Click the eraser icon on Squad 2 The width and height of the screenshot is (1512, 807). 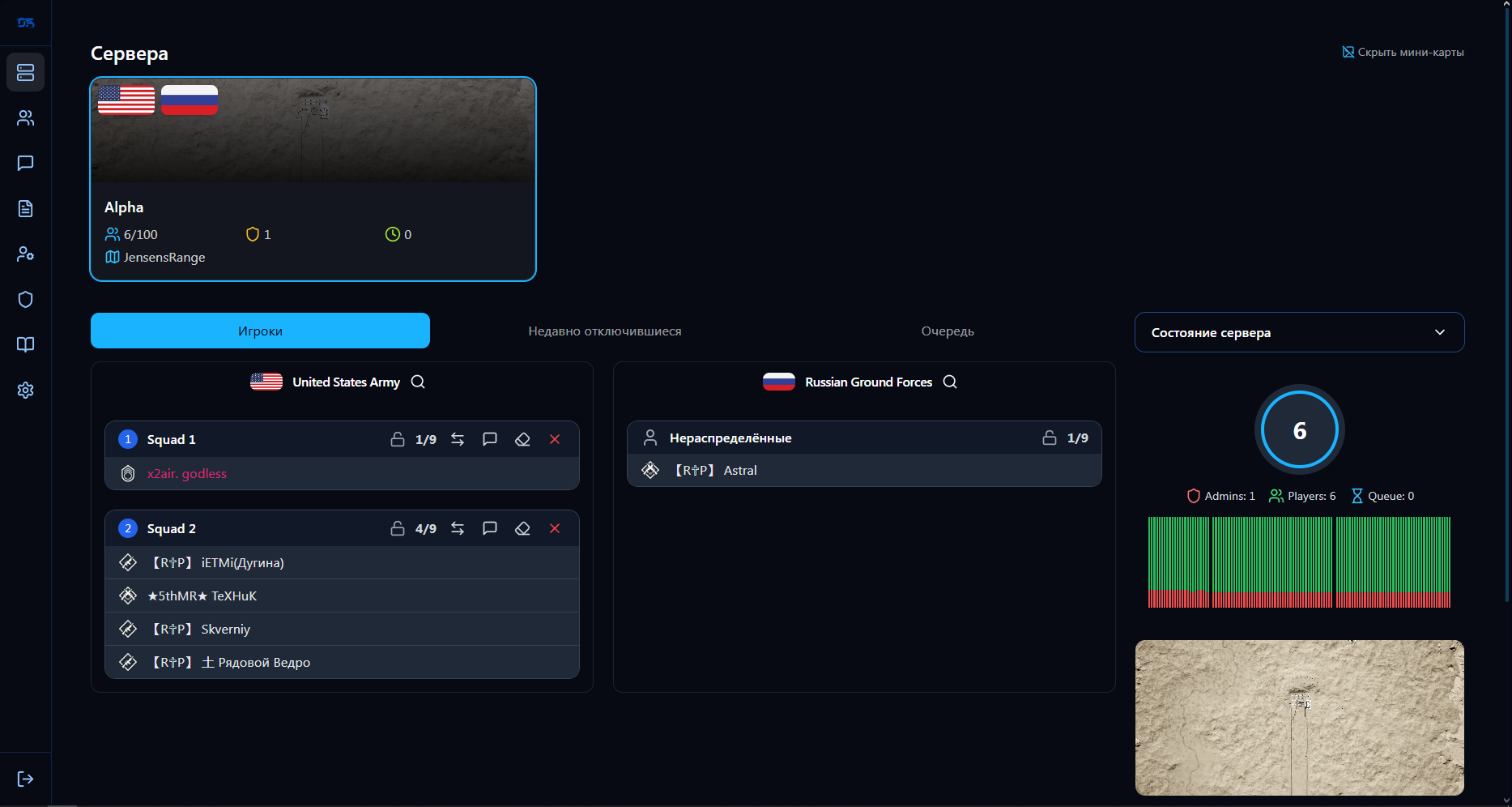[x=522, y=528]
